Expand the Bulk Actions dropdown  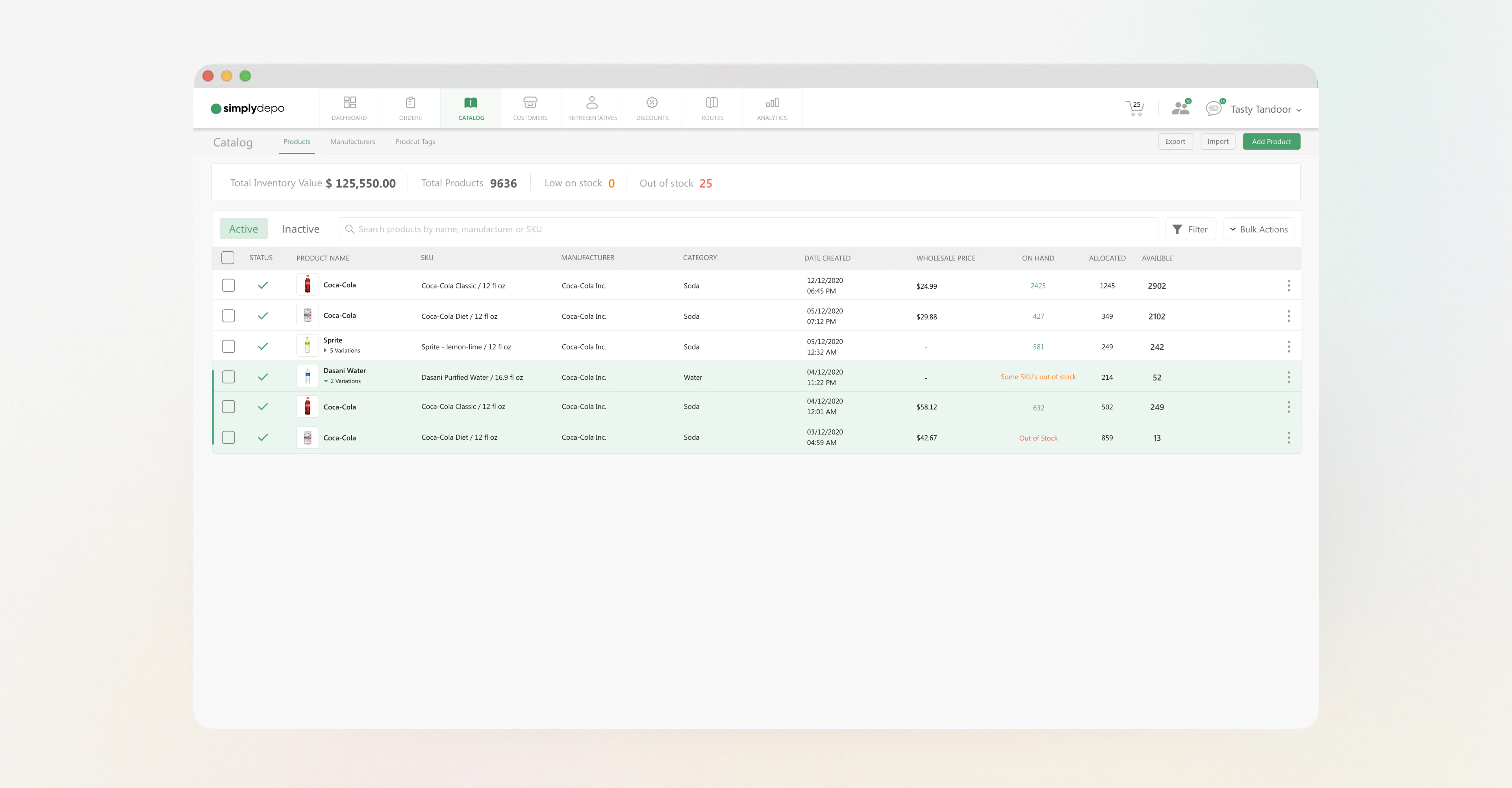click(x=1258, y=229)
